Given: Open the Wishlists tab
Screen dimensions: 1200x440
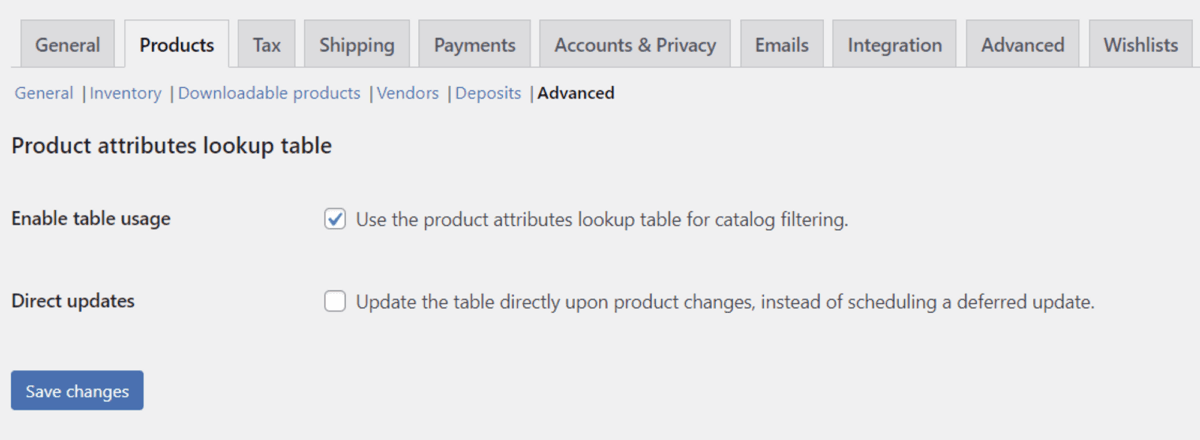Looking at the screenshot, I should pyautogui.click(x=1141, y=45).
